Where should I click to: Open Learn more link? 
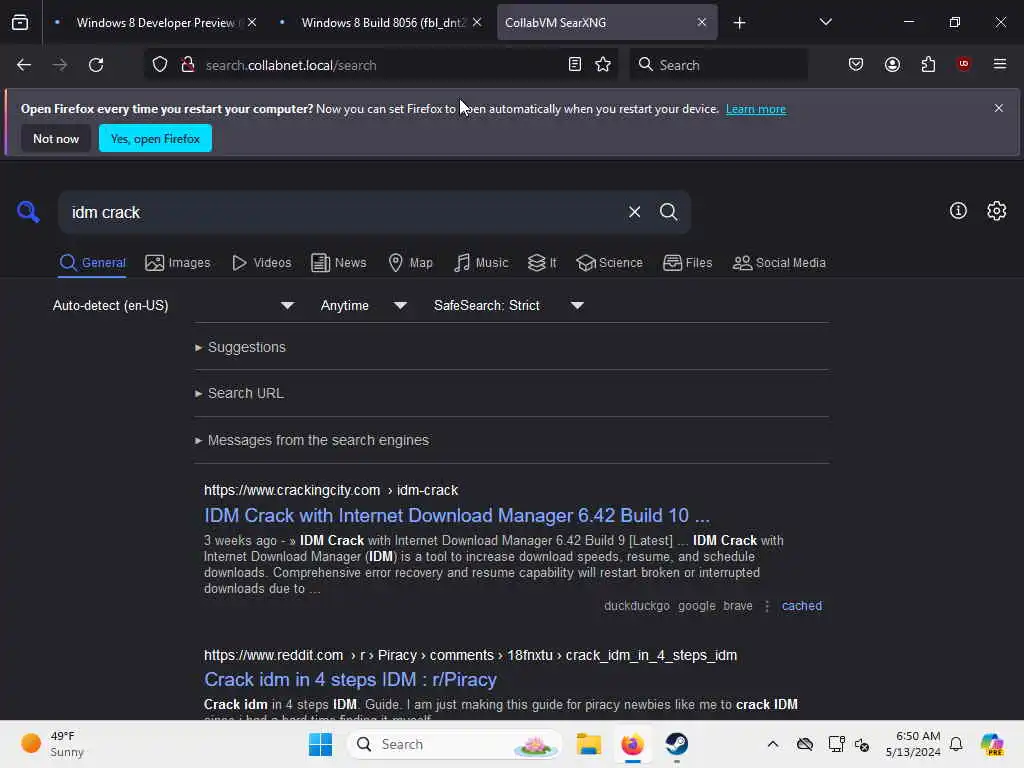tap(756, 109)
